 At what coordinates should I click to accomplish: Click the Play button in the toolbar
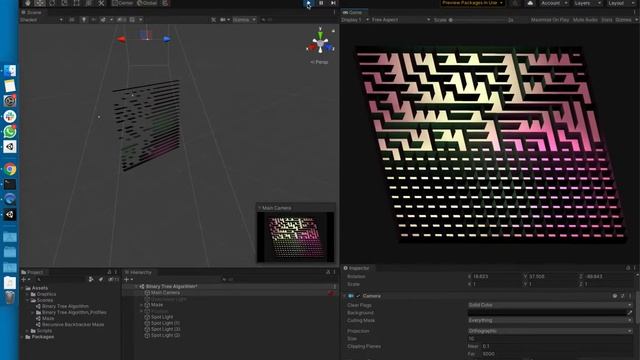point(309,3)
